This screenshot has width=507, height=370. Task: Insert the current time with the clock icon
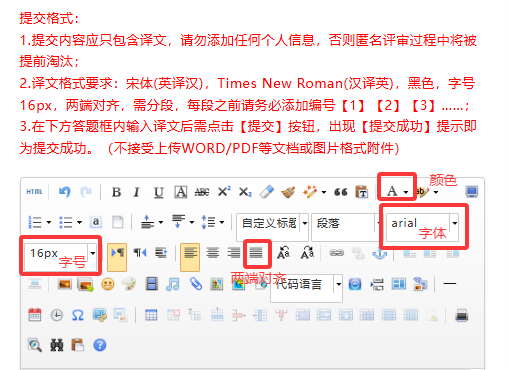[56, 315]
